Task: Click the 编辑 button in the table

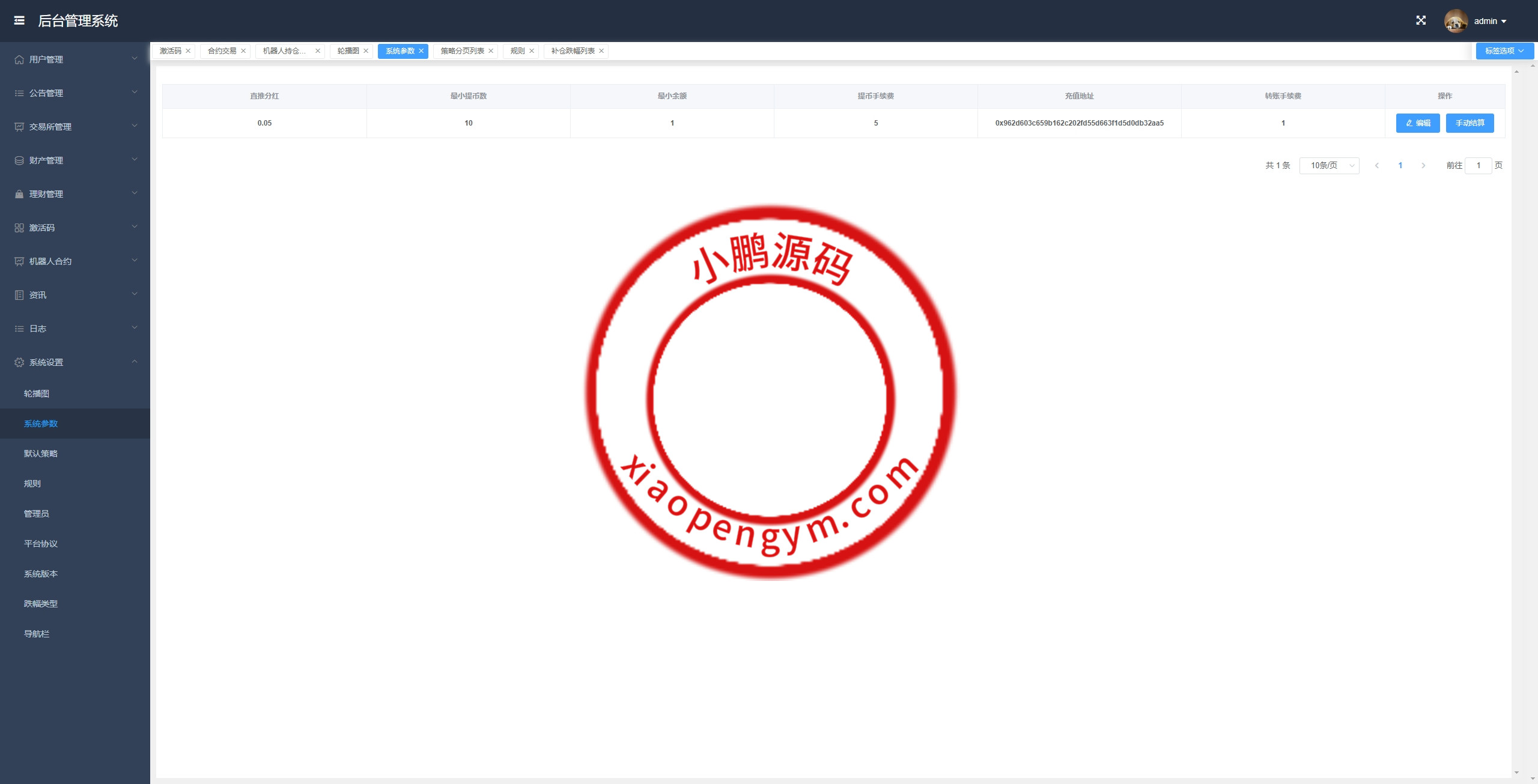Action: (1418, 123)
